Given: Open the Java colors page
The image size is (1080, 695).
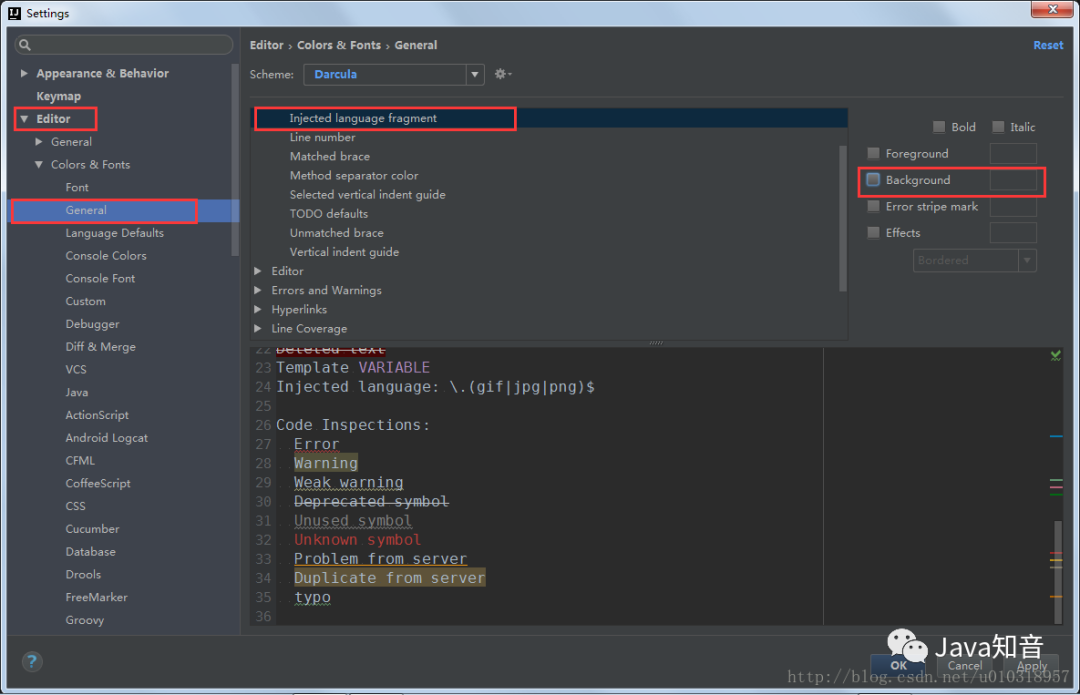Looking at the screenshot, I should point(76,392).
